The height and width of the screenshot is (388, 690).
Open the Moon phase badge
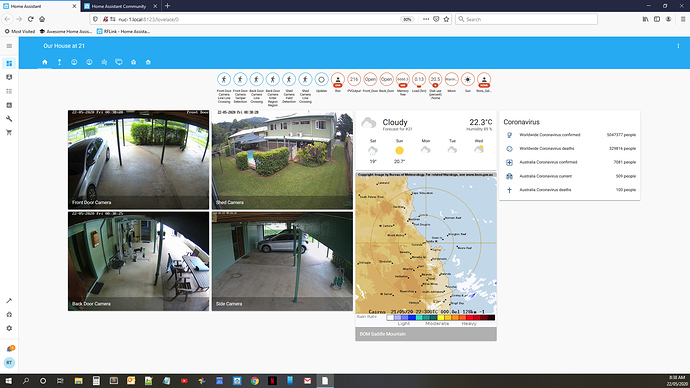click(x=451, y=80)
